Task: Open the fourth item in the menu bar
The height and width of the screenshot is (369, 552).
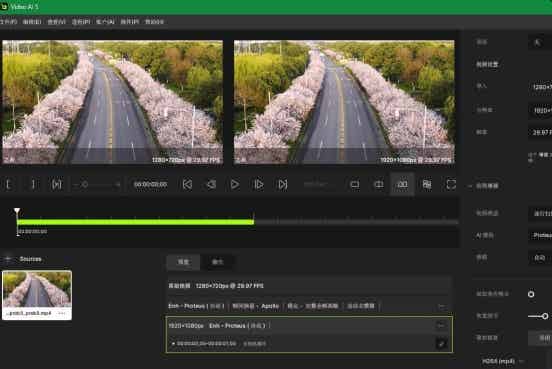Action: [81, 22]
